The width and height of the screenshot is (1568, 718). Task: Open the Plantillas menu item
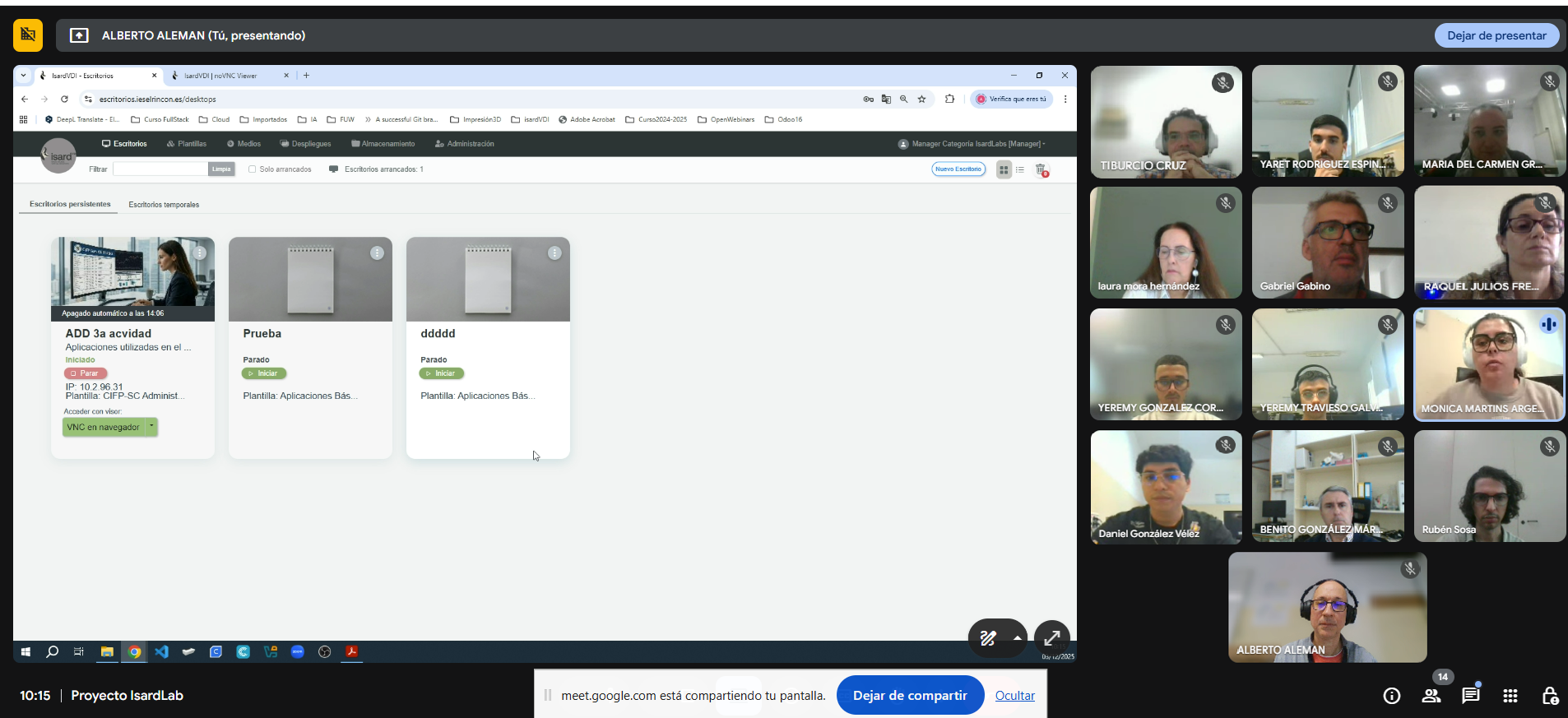click(187, 144)
